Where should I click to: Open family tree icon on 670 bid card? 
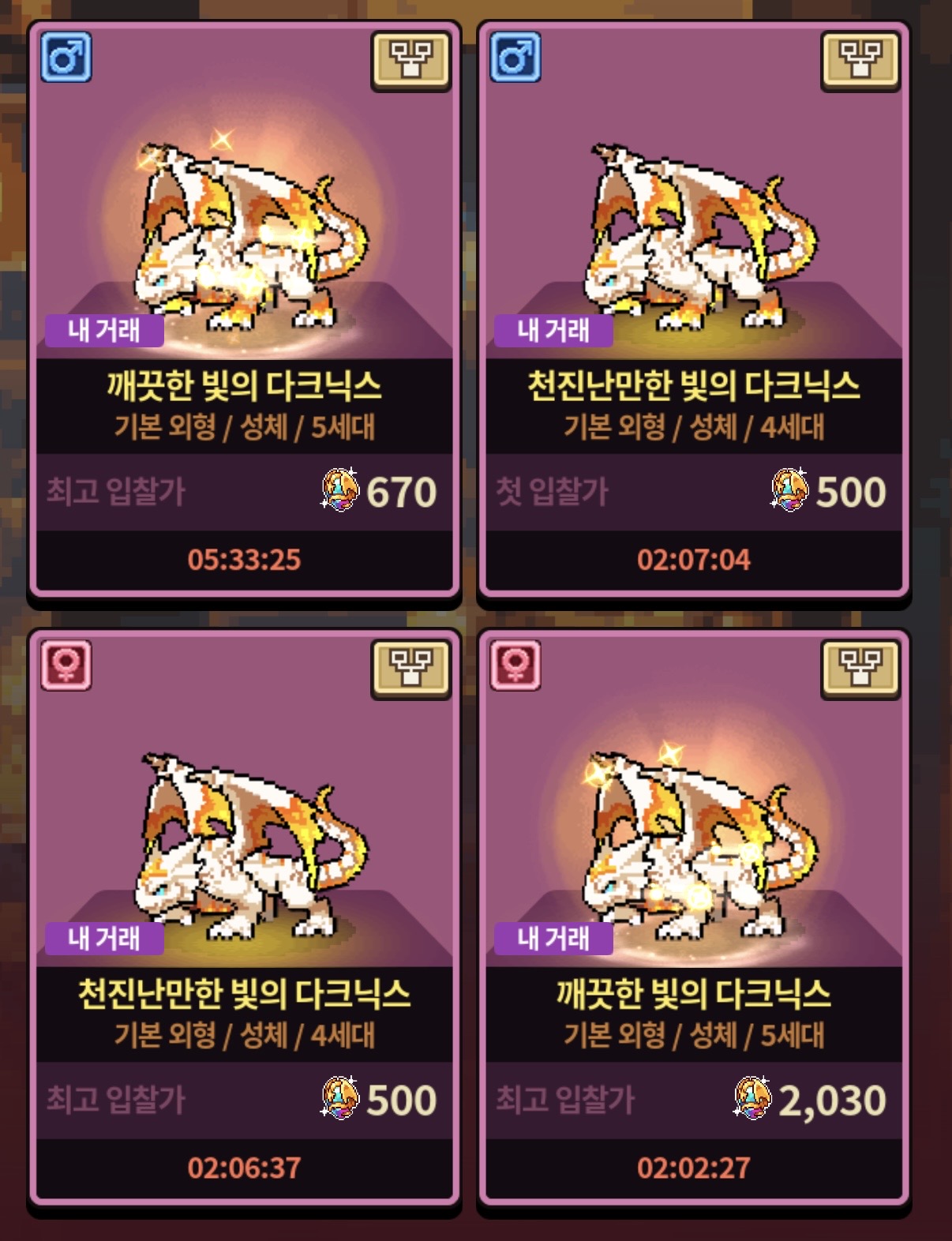[410, 61]
